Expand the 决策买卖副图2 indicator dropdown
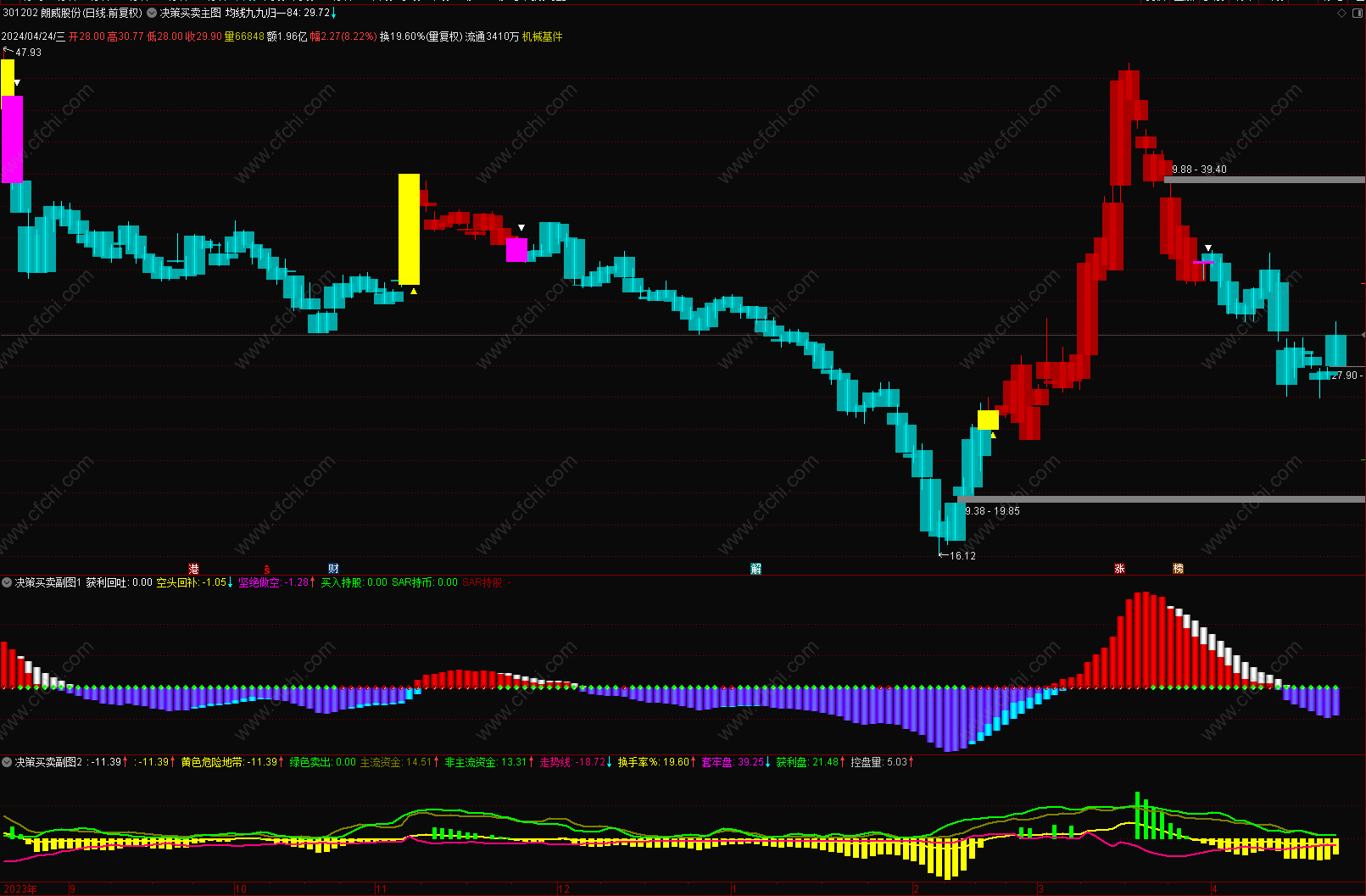1366x896 pixels. (7, 762)
